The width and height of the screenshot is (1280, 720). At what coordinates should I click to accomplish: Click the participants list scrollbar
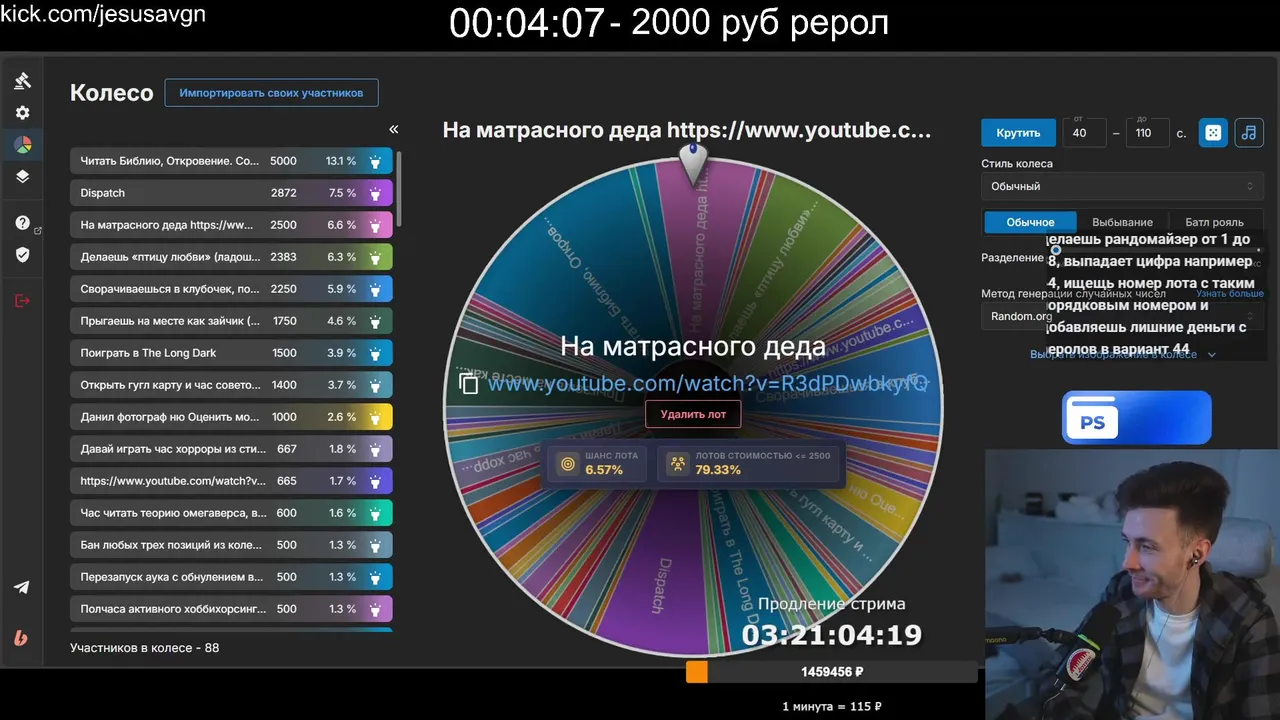point(399,190)
